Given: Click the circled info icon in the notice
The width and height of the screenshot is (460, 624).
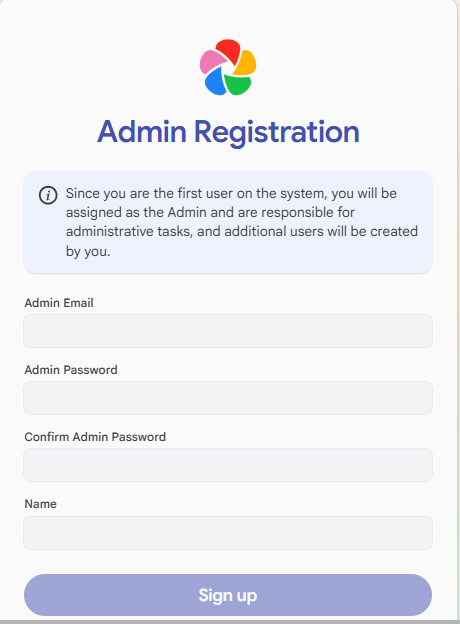Looking at the screenshot, I should click(48, 195).
